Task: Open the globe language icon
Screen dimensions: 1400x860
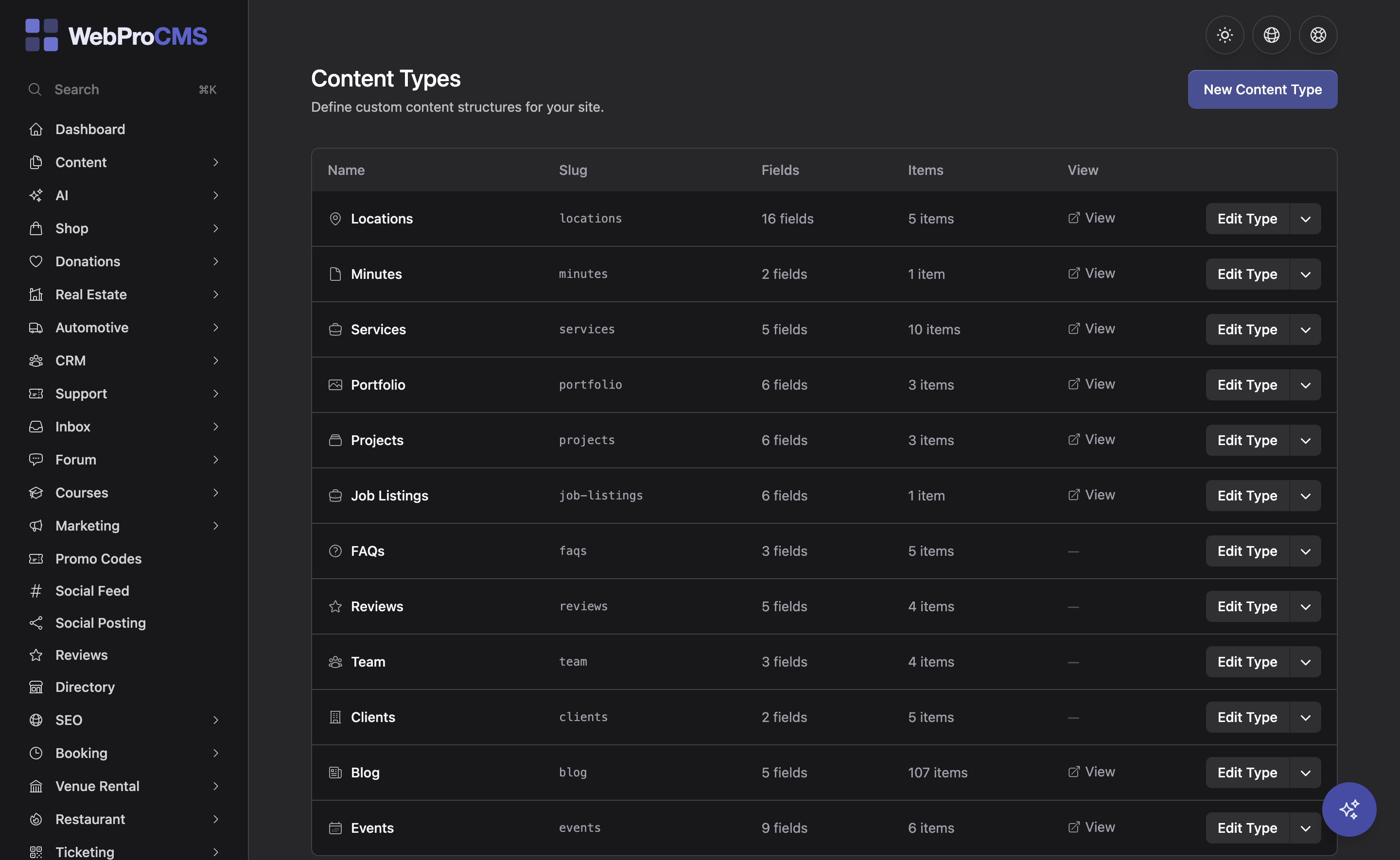Action: tap(1271, 34)
